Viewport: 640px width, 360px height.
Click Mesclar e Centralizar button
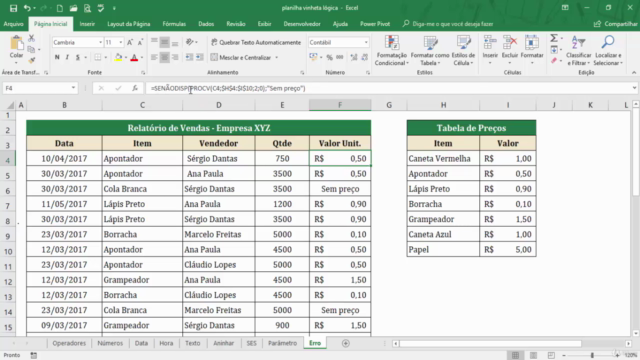(x=241, y=58)
